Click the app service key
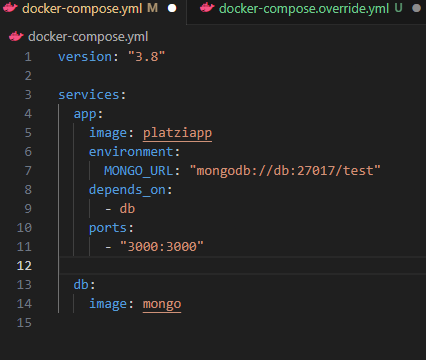Screen dimensions: 426x360 pos(85,114)
